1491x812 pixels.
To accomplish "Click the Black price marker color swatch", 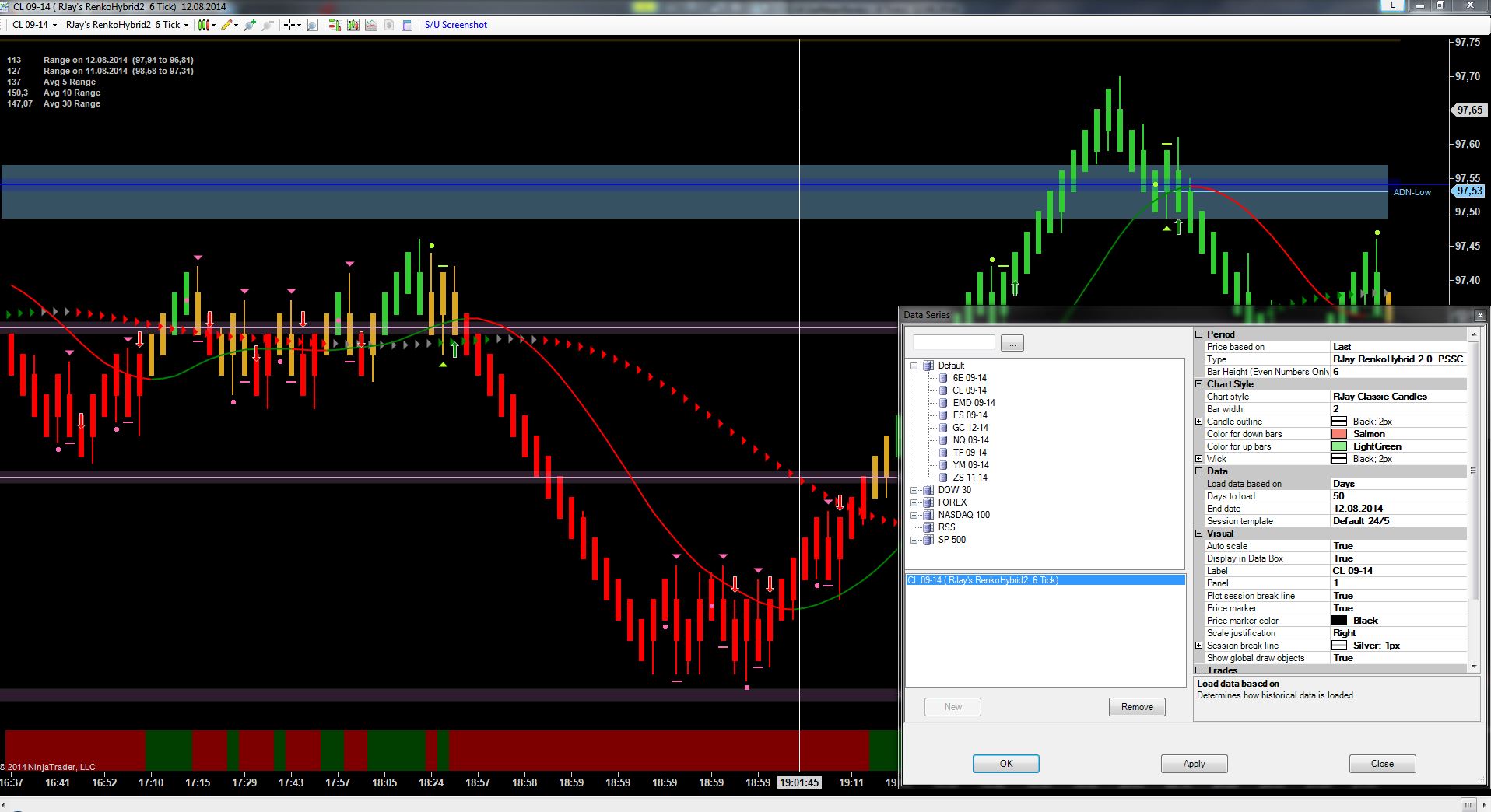I will (1339, 621).
